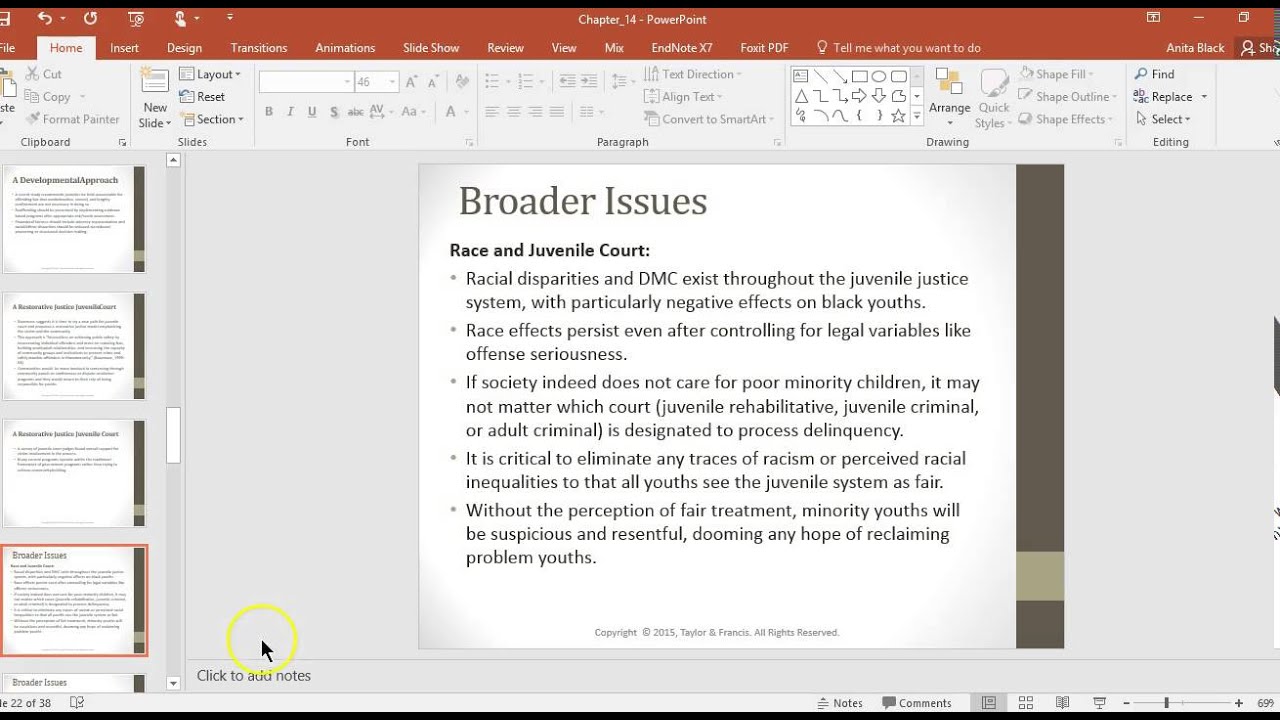The width and height of the screenshot is (1280, 720).
Task: Pick the five-point star shape
Action: pyautogui.click(x=898, y=116)
